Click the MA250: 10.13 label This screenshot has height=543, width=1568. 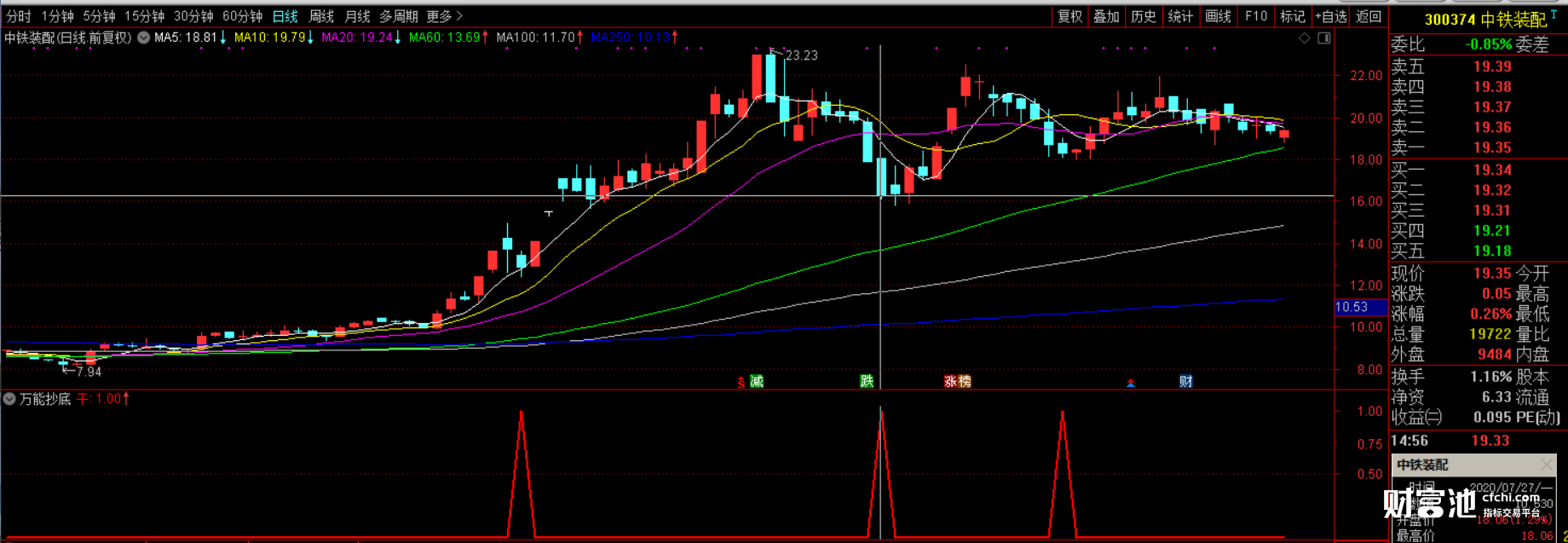coord(635,38)
